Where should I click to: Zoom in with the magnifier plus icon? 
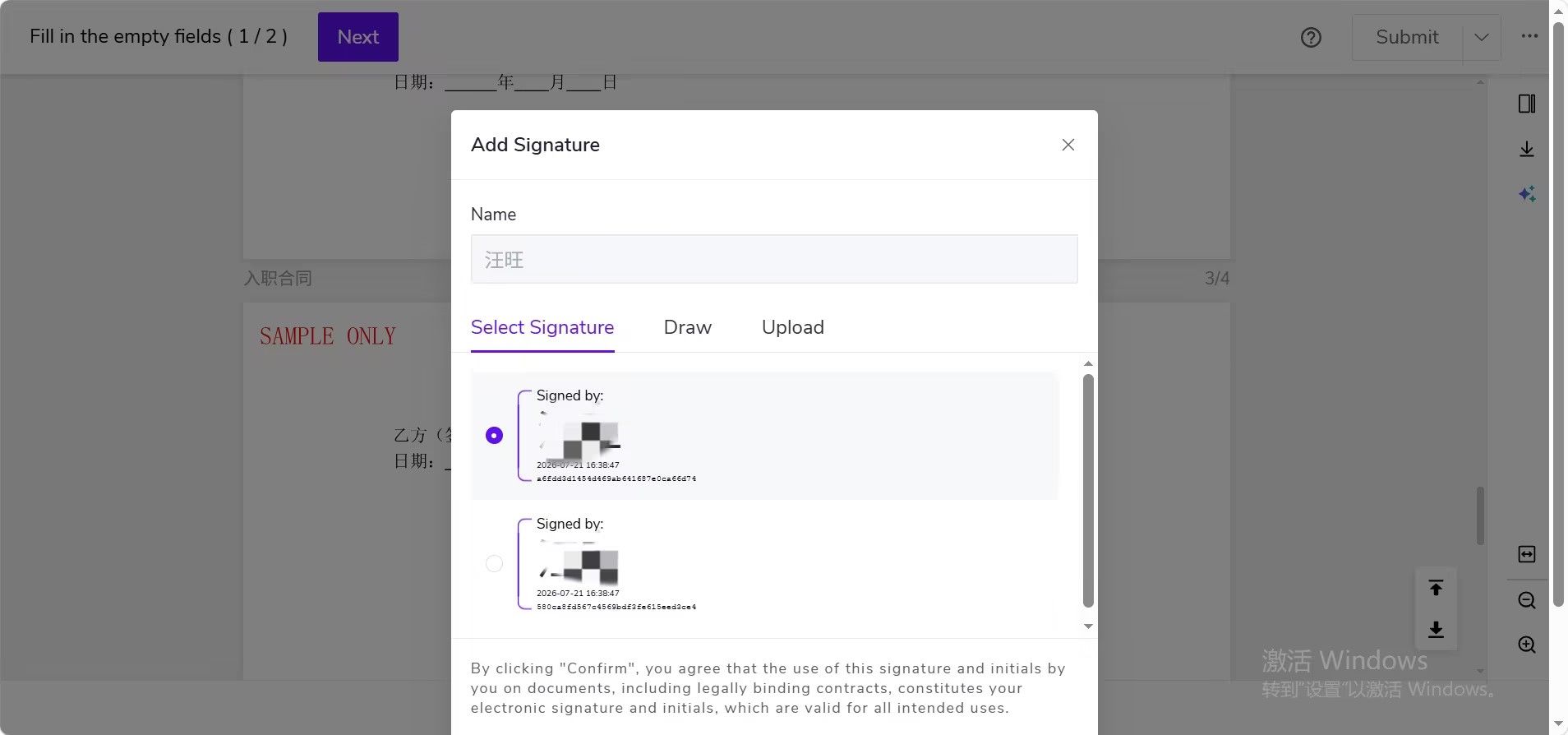[x=1527, y=645]
